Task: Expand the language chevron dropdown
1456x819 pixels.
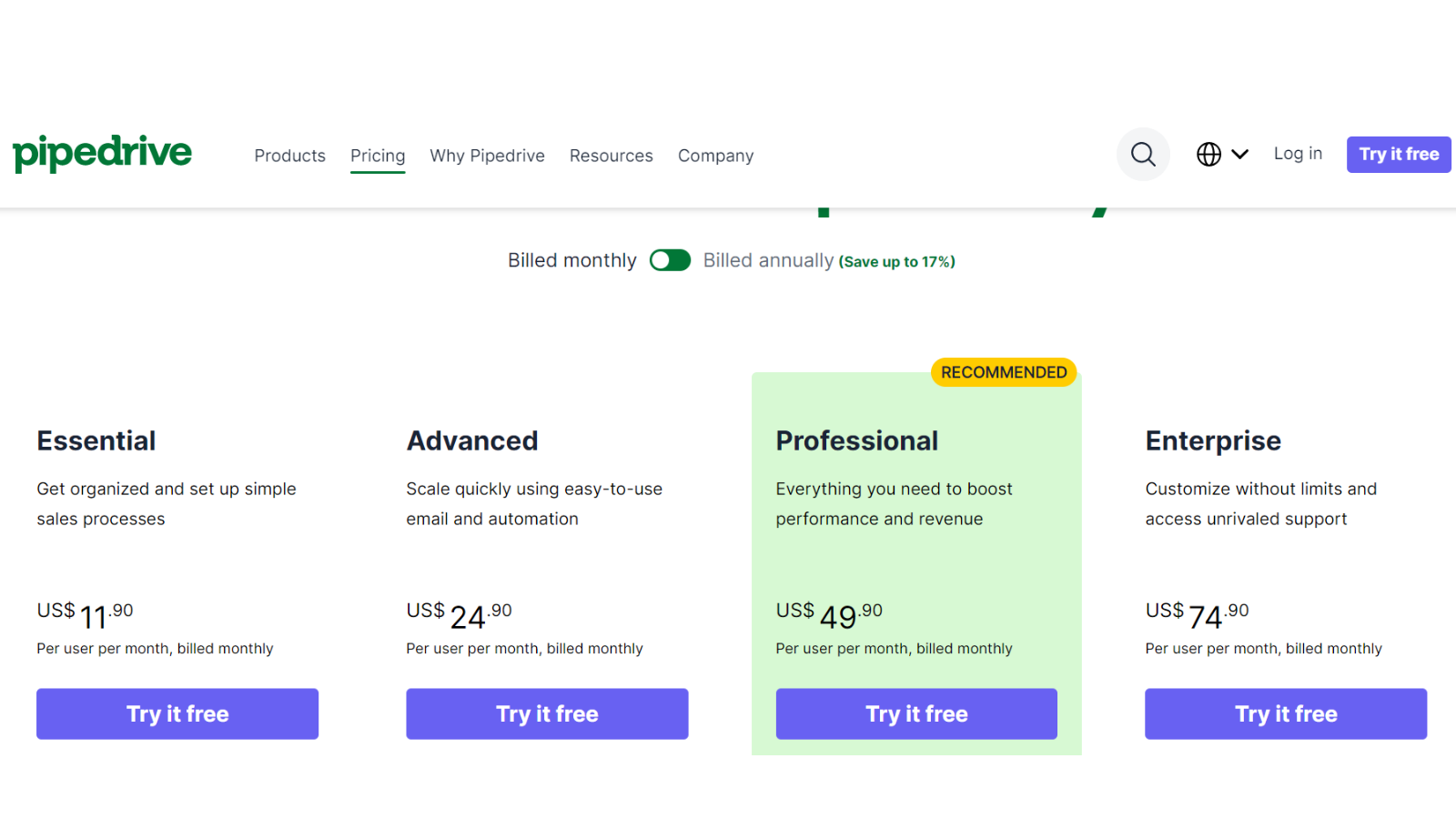Action: (x=1239, y=154)
